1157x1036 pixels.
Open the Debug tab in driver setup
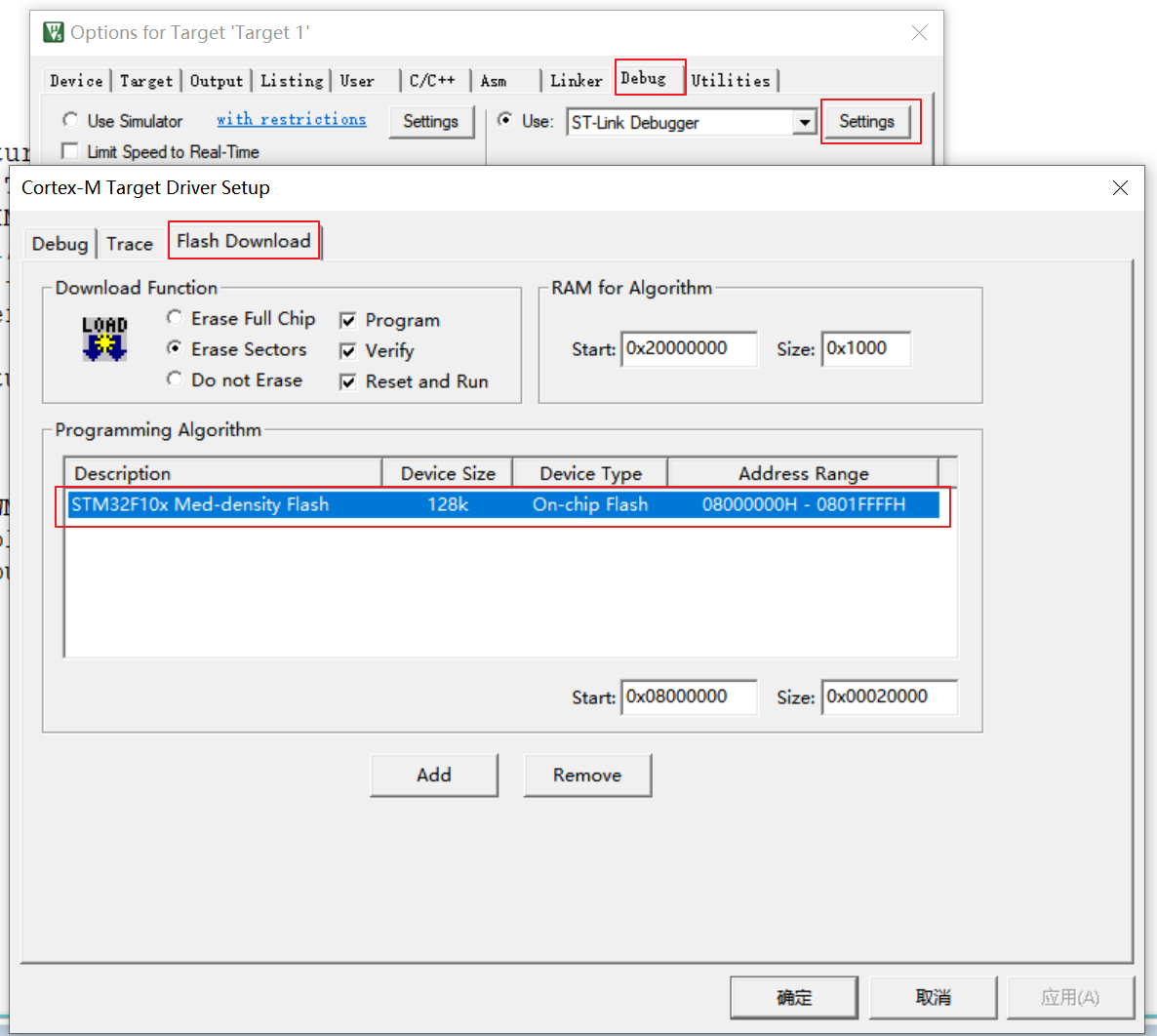point(60,244)
